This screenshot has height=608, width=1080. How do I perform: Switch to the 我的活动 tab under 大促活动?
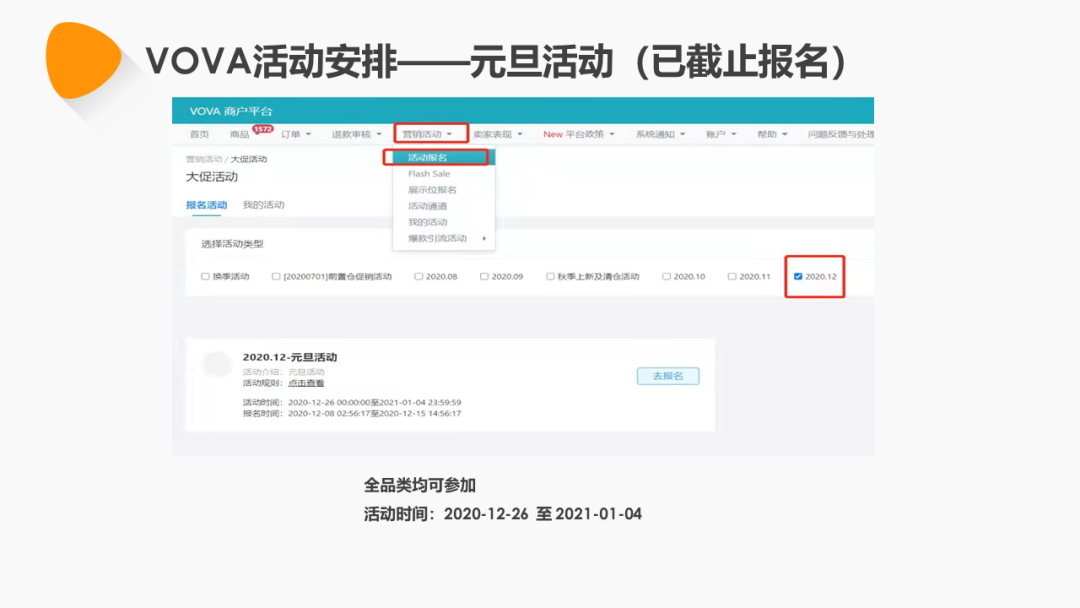coord(263,205)
